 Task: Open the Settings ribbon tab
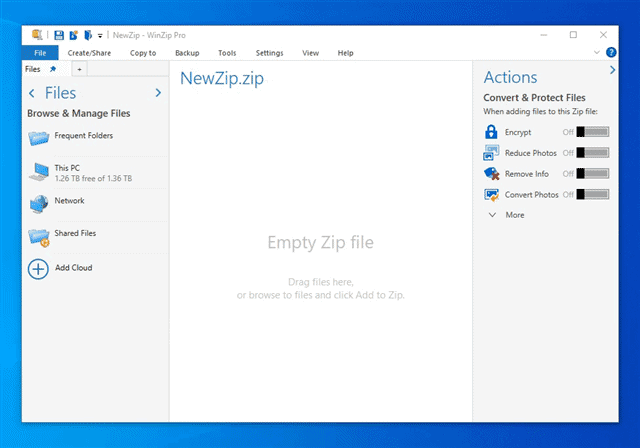(269, 53)
